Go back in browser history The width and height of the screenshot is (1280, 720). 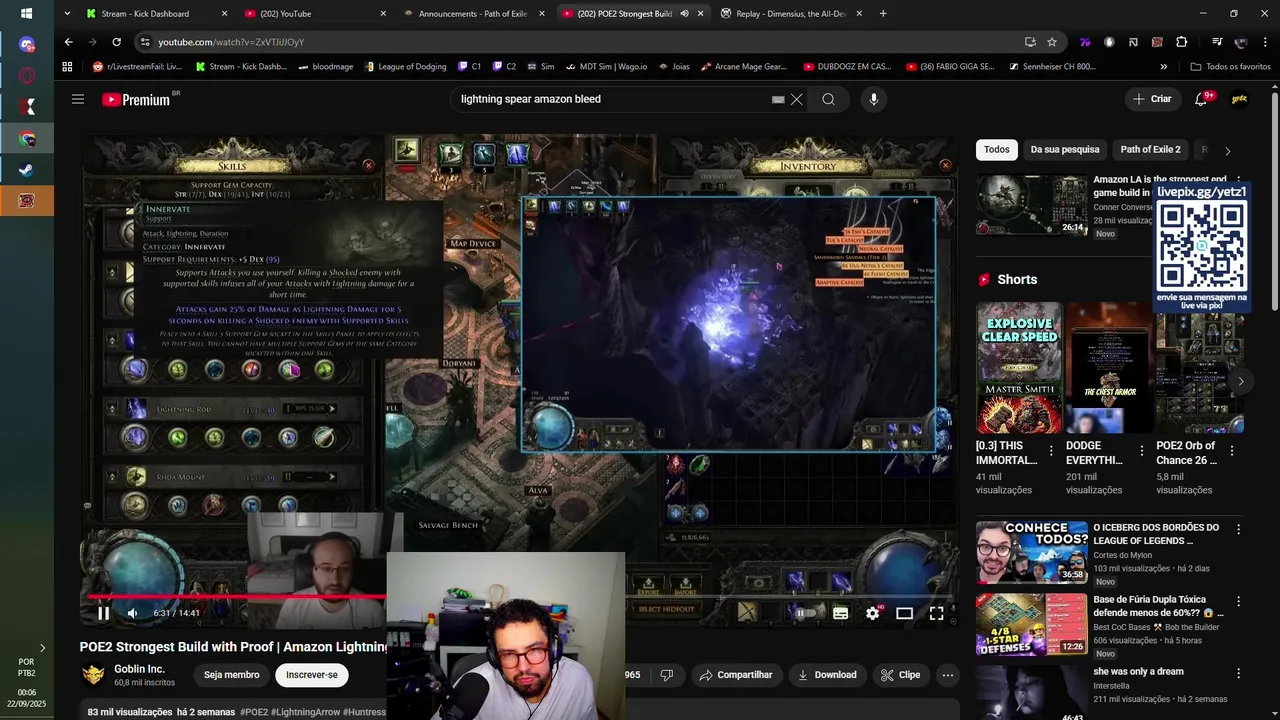point(68,42)
